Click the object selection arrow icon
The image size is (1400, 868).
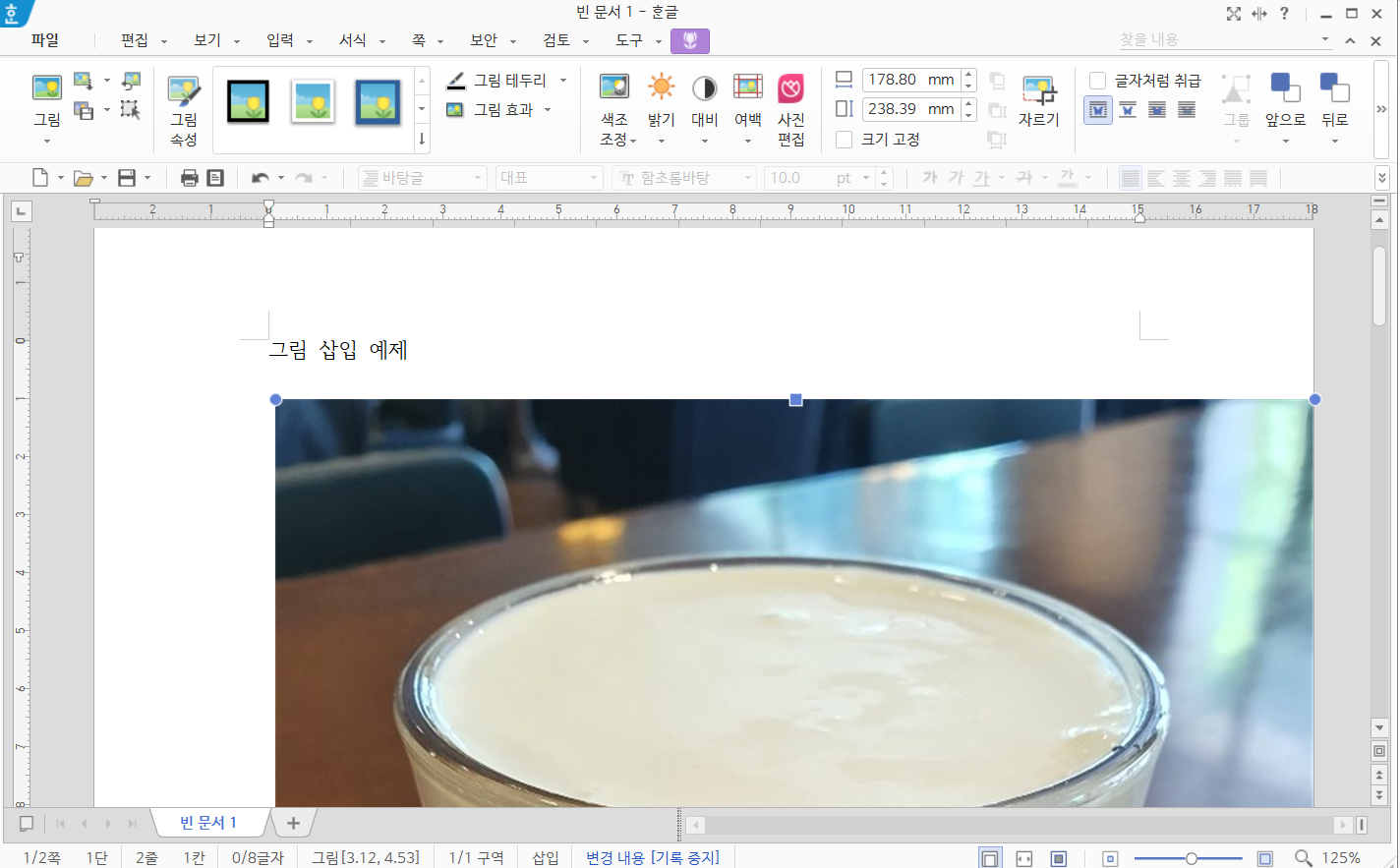130,109
